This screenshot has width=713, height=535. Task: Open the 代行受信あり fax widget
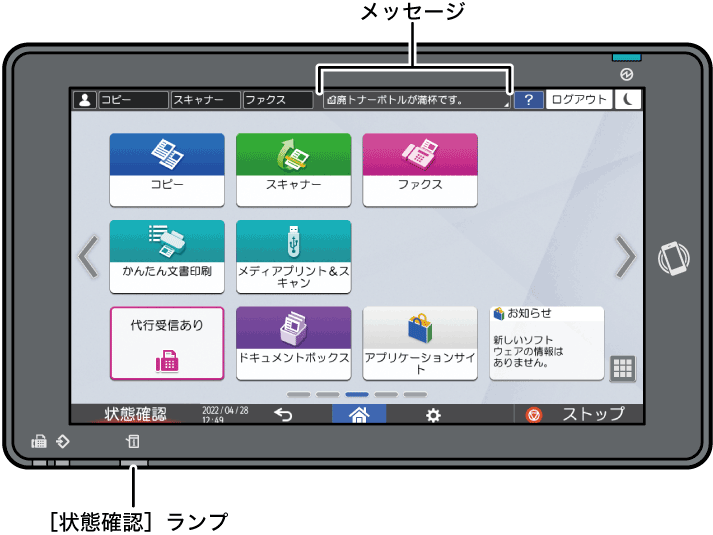coord(167,343)
